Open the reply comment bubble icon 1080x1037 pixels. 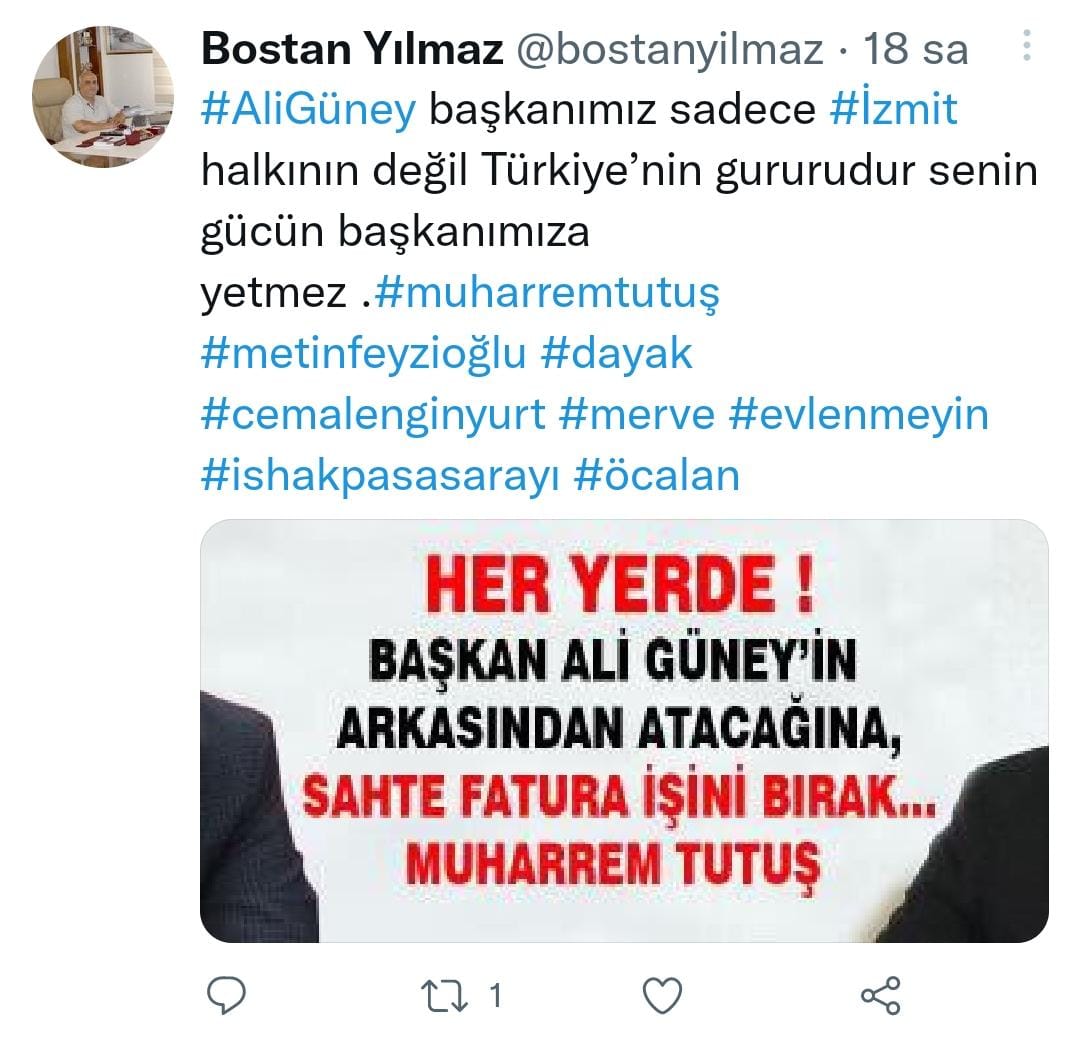point(227,996)
